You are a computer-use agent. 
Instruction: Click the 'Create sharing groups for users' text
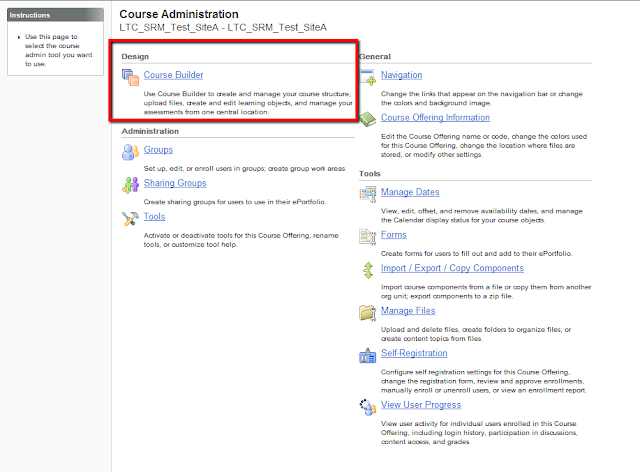pos(234,202)
